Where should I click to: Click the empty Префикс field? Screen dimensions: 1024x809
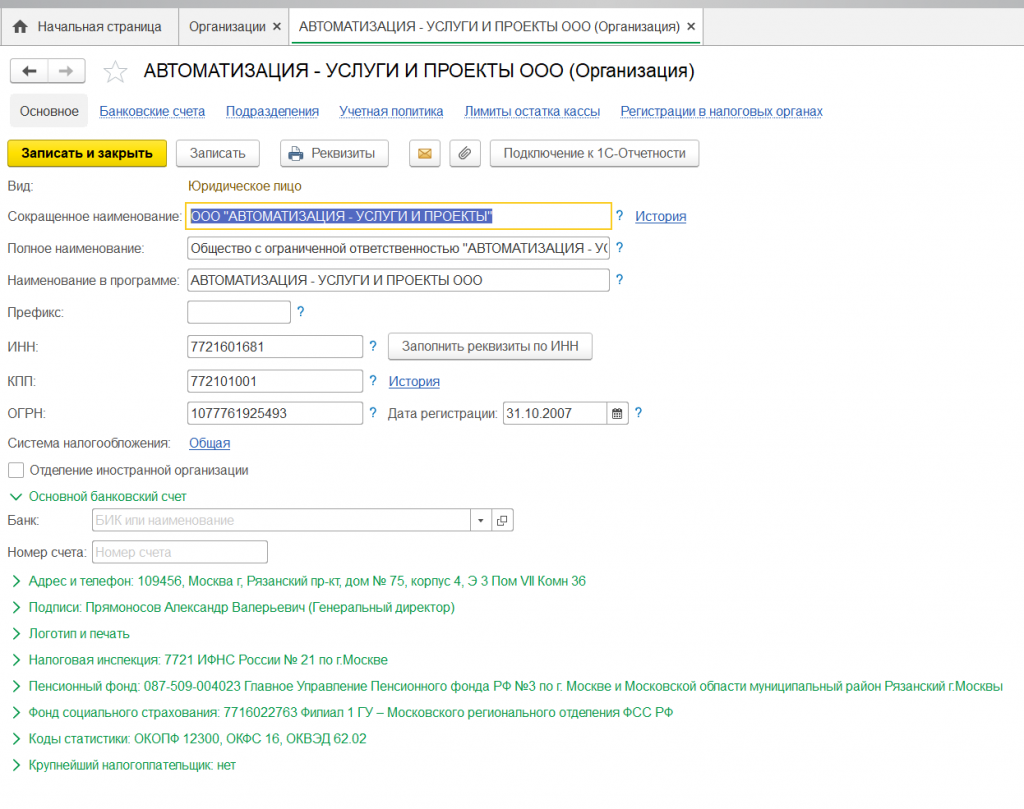pyautogui.click(x=239, y=312)
